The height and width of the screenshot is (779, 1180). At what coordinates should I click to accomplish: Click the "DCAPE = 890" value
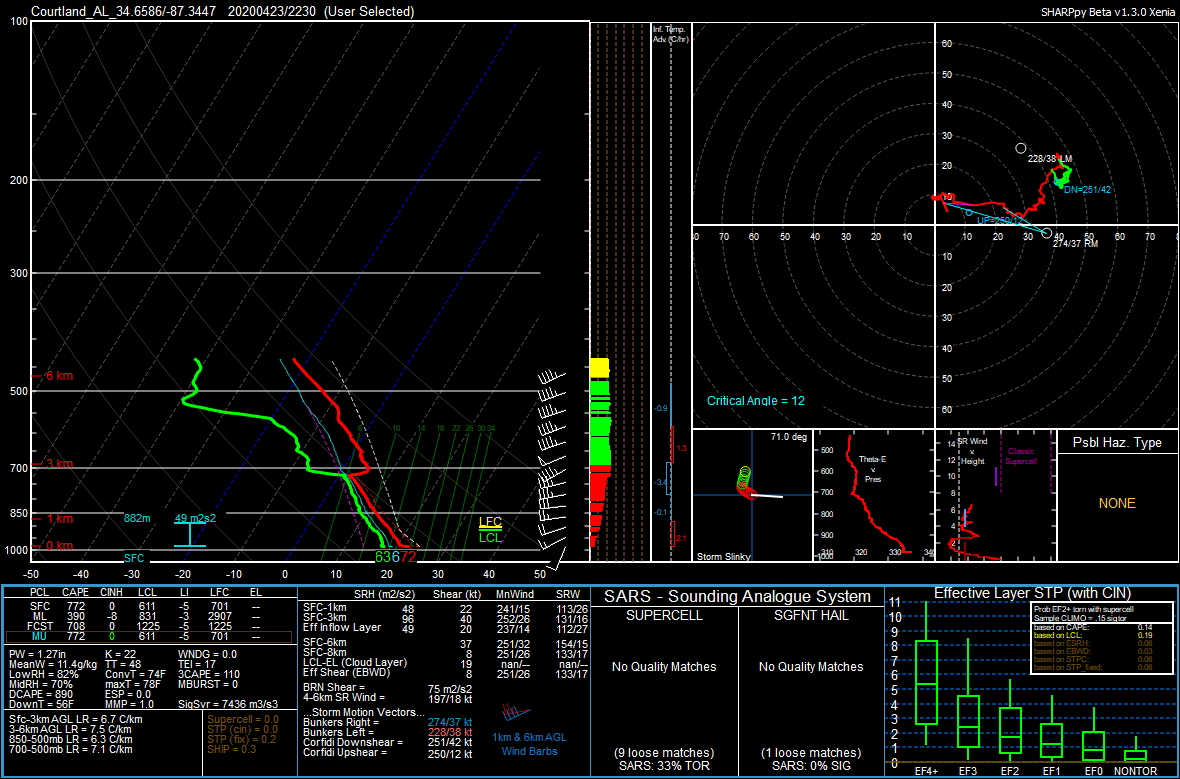tap(42, 694)
